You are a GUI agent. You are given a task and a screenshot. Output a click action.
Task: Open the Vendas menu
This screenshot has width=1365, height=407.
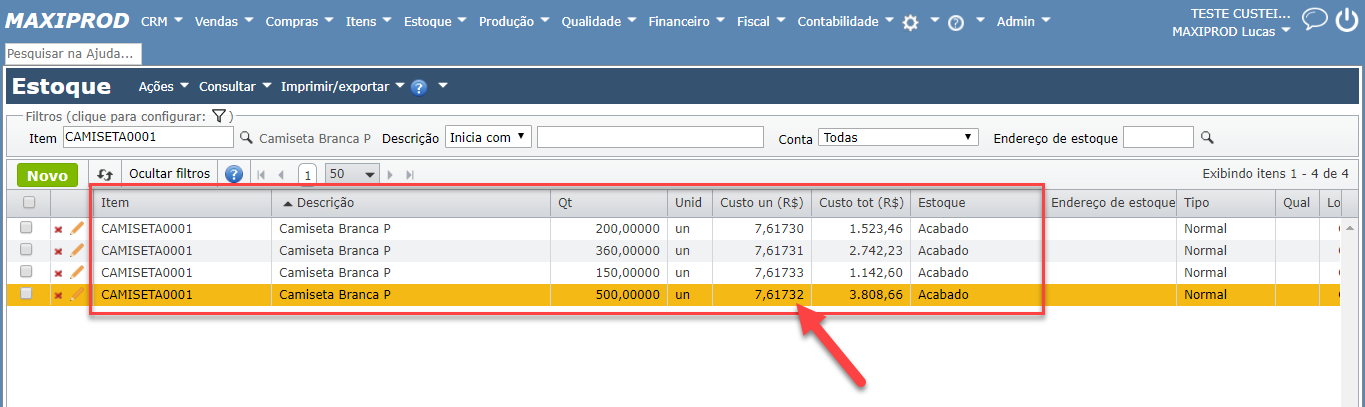(x=224, y=21)
